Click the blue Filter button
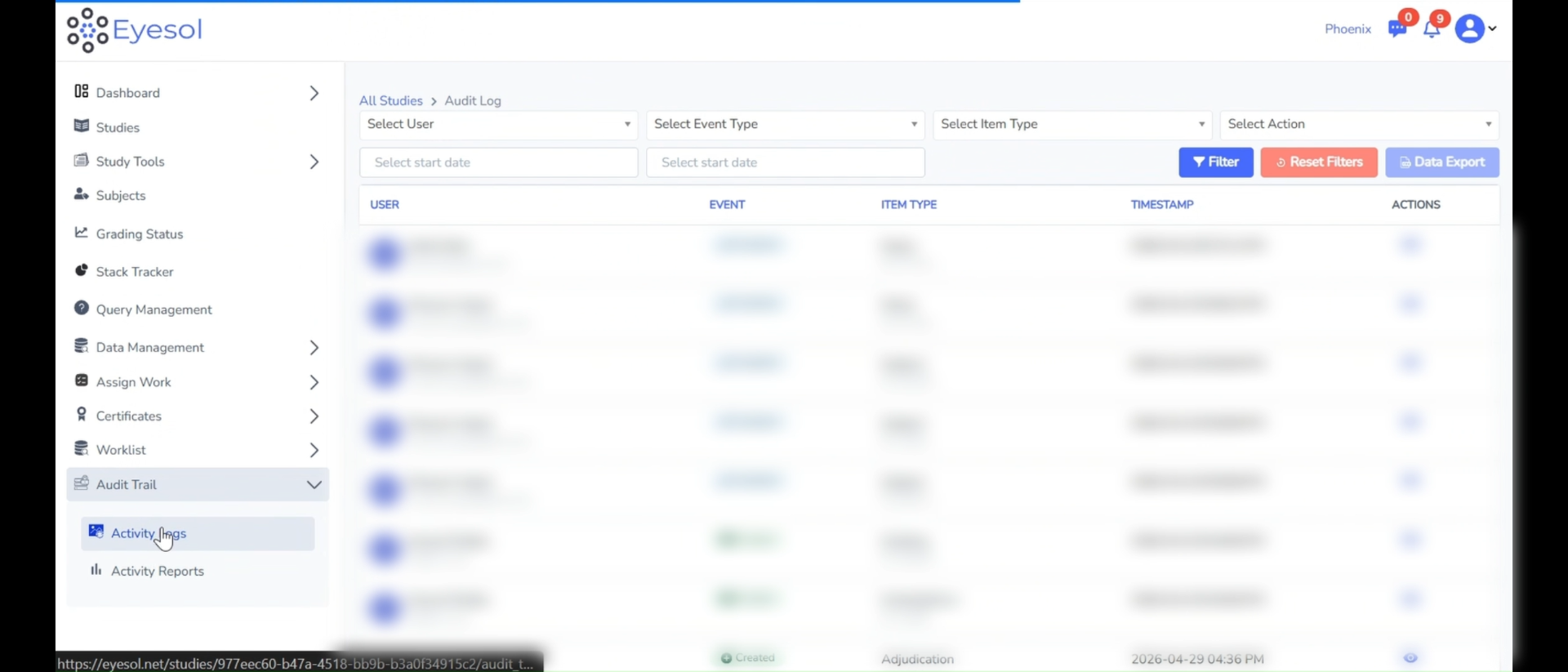 [1215, 162]
